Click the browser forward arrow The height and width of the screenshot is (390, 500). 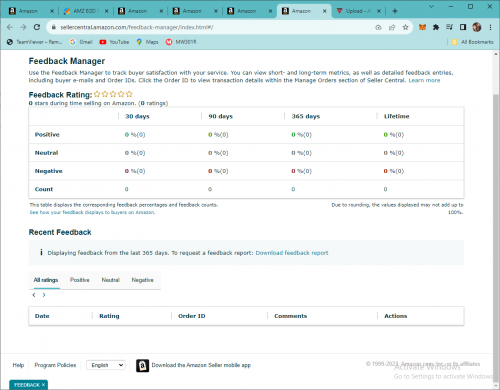coord(23,27)
